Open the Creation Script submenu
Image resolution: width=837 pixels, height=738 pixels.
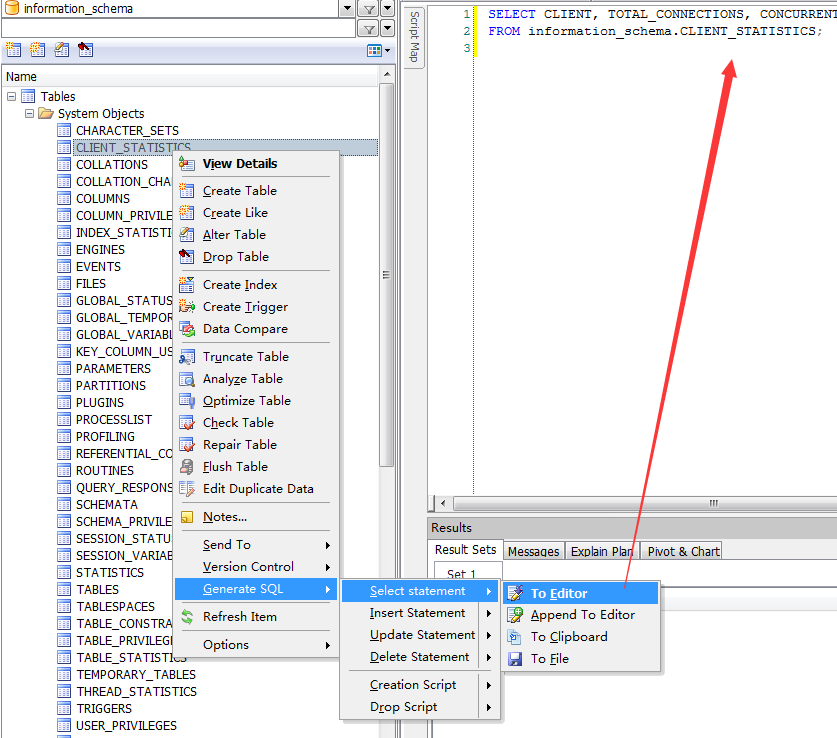420,685
